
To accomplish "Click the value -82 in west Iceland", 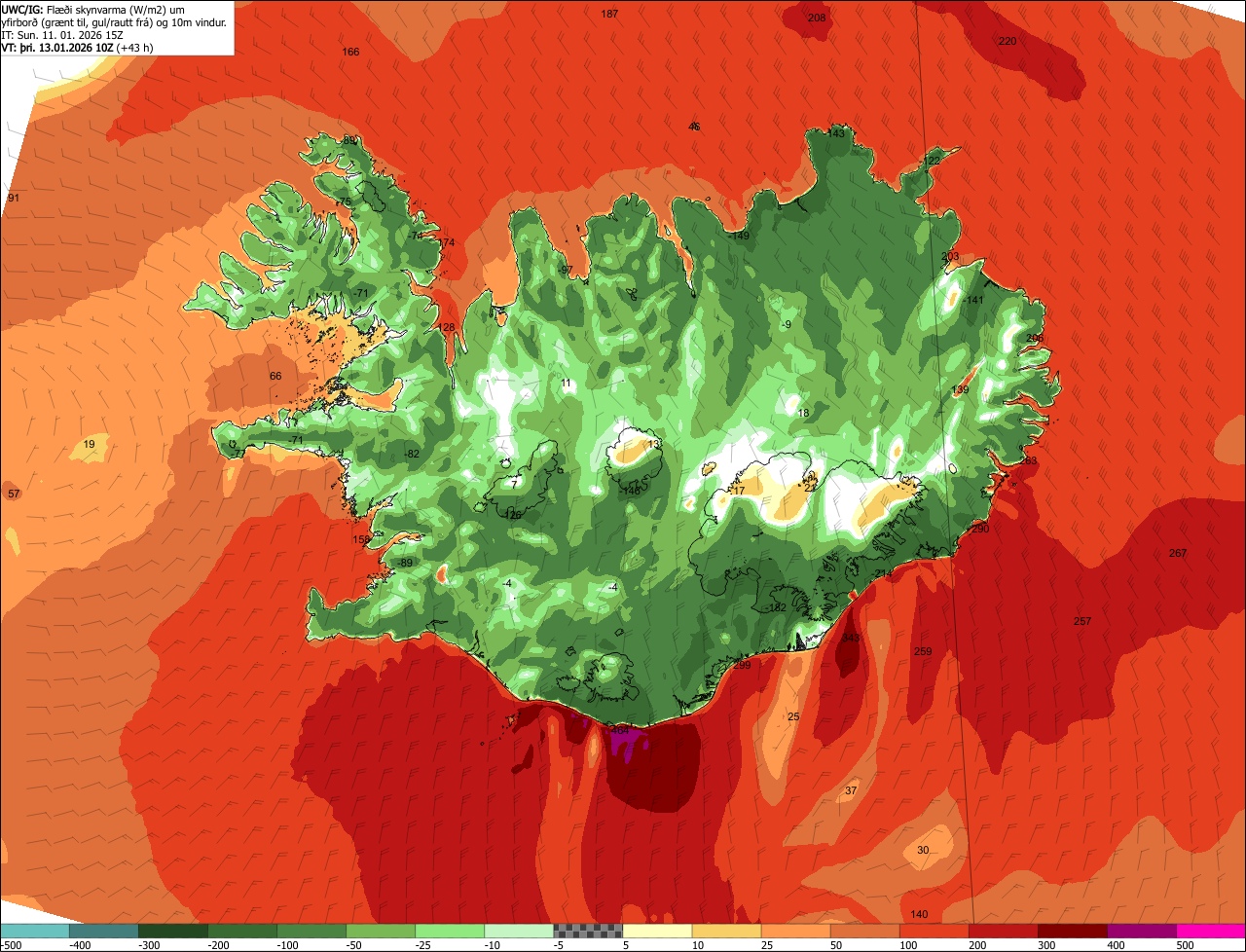I will [x=411, y=454].
